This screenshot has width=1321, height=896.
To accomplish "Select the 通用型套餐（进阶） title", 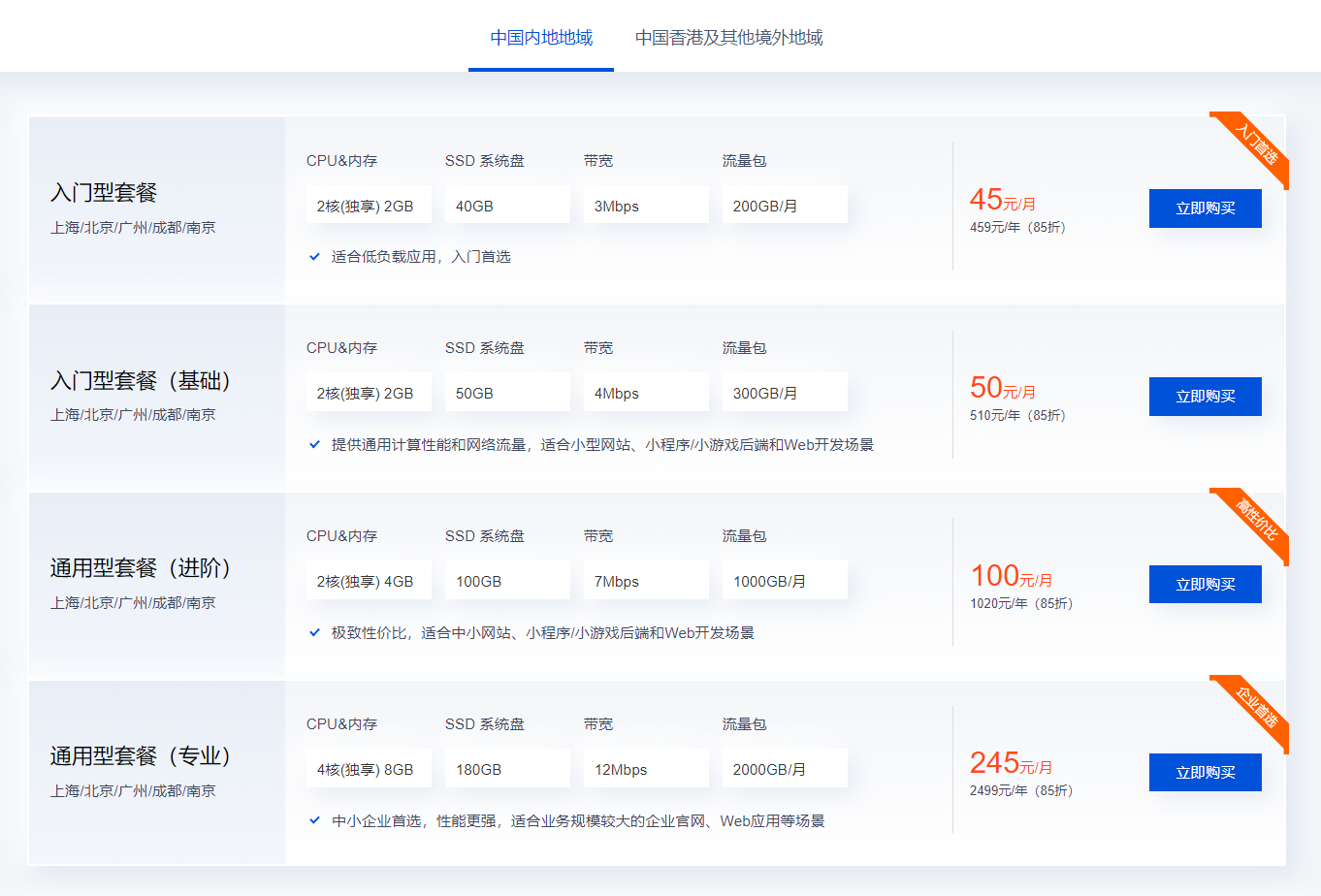I will [x=141, y=568].
